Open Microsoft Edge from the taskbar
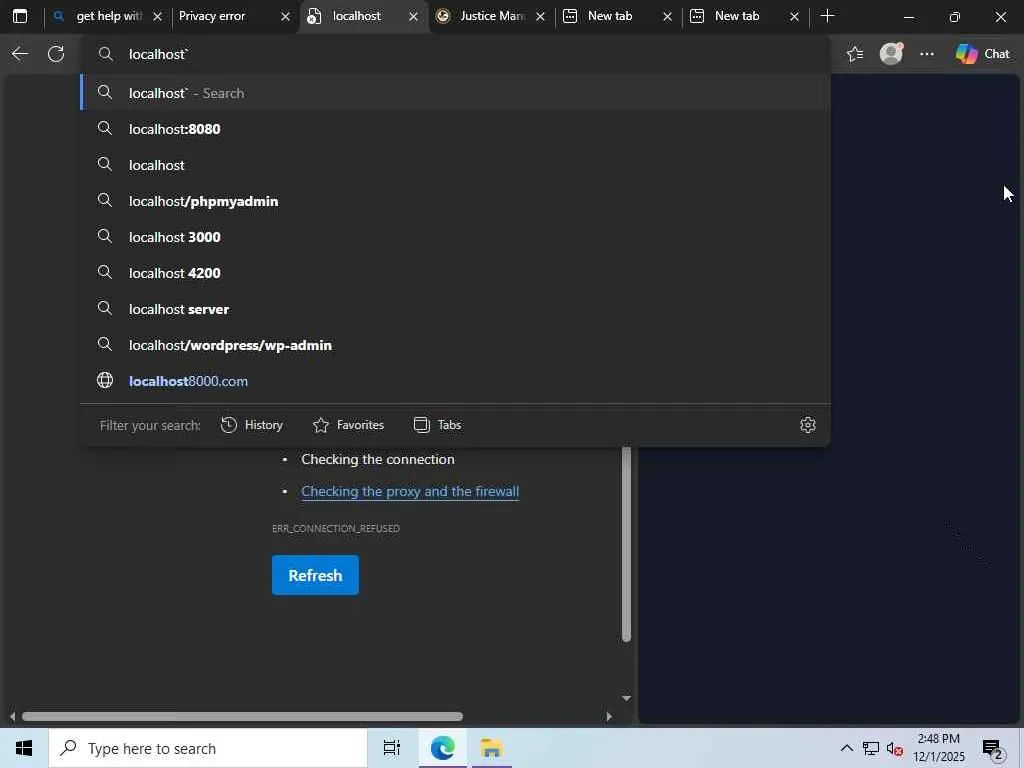This screenshot has height=768, width=1024. [442, 748]
